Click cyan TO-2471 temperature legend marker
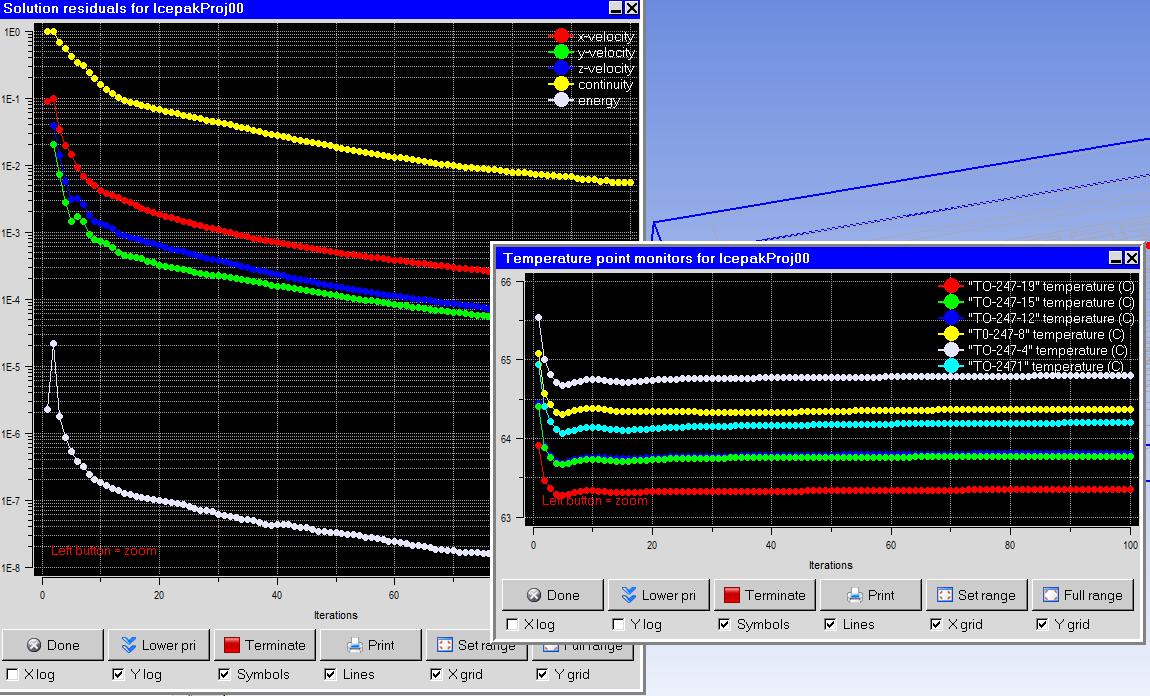 pos(951,365)
